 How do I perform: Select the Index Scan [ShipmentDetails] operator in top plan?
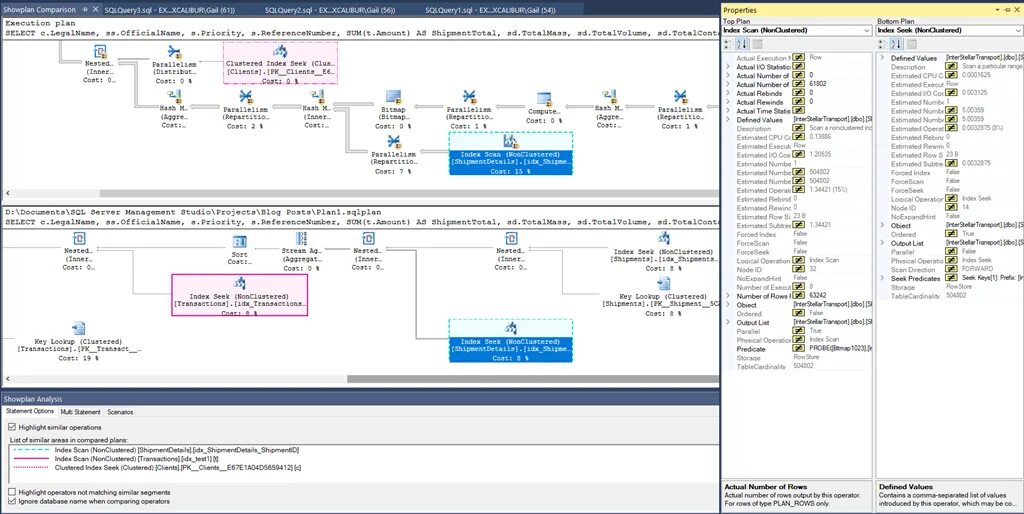pyautogui.click(x=511, y=153)
